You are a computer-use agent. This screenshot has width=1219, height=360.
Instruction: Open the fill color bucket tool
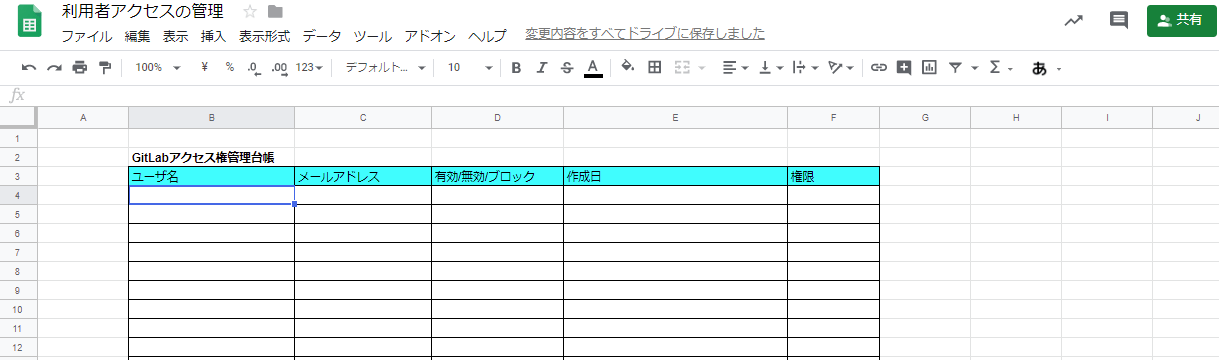coord(627,68)
